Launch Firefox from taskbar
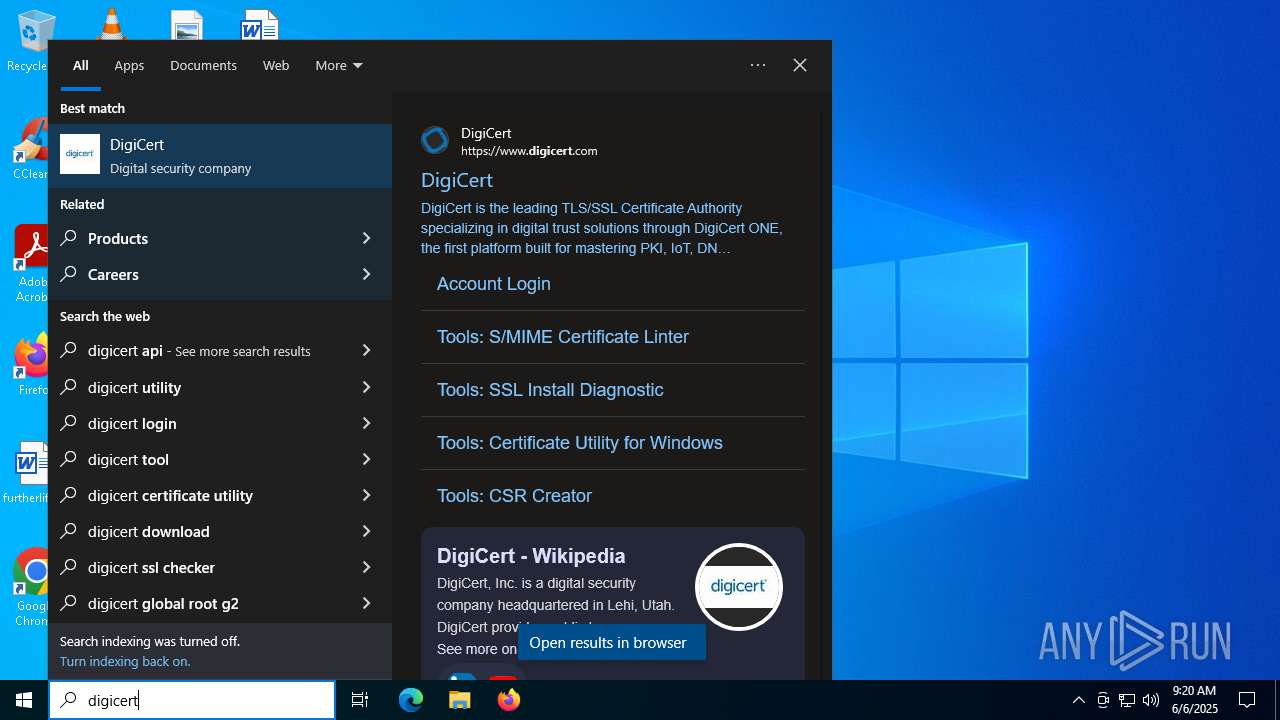Screen dimensions: 1280x720 click(x=509, y=700)
